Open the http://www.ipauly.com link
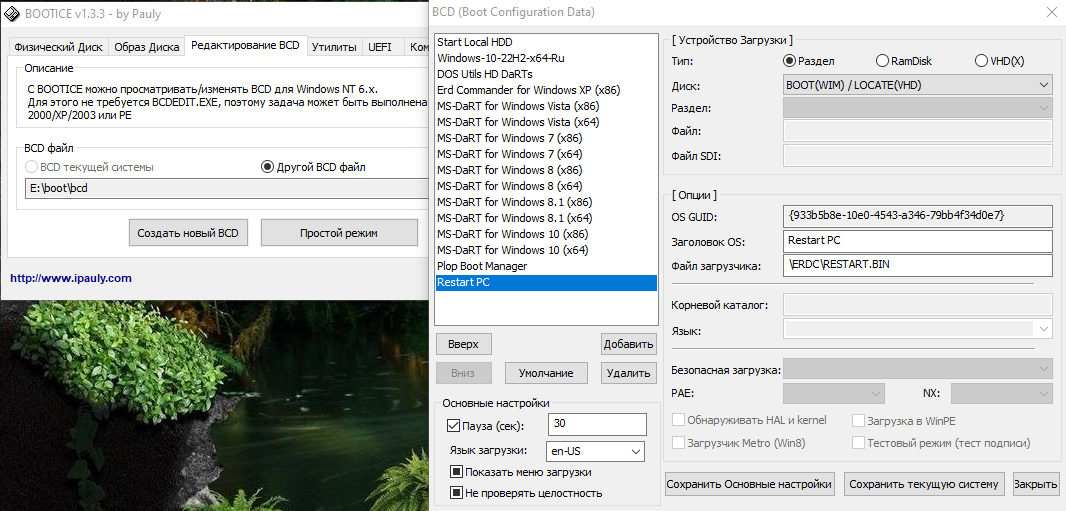The image size is (1066, 511). point(71,279)
